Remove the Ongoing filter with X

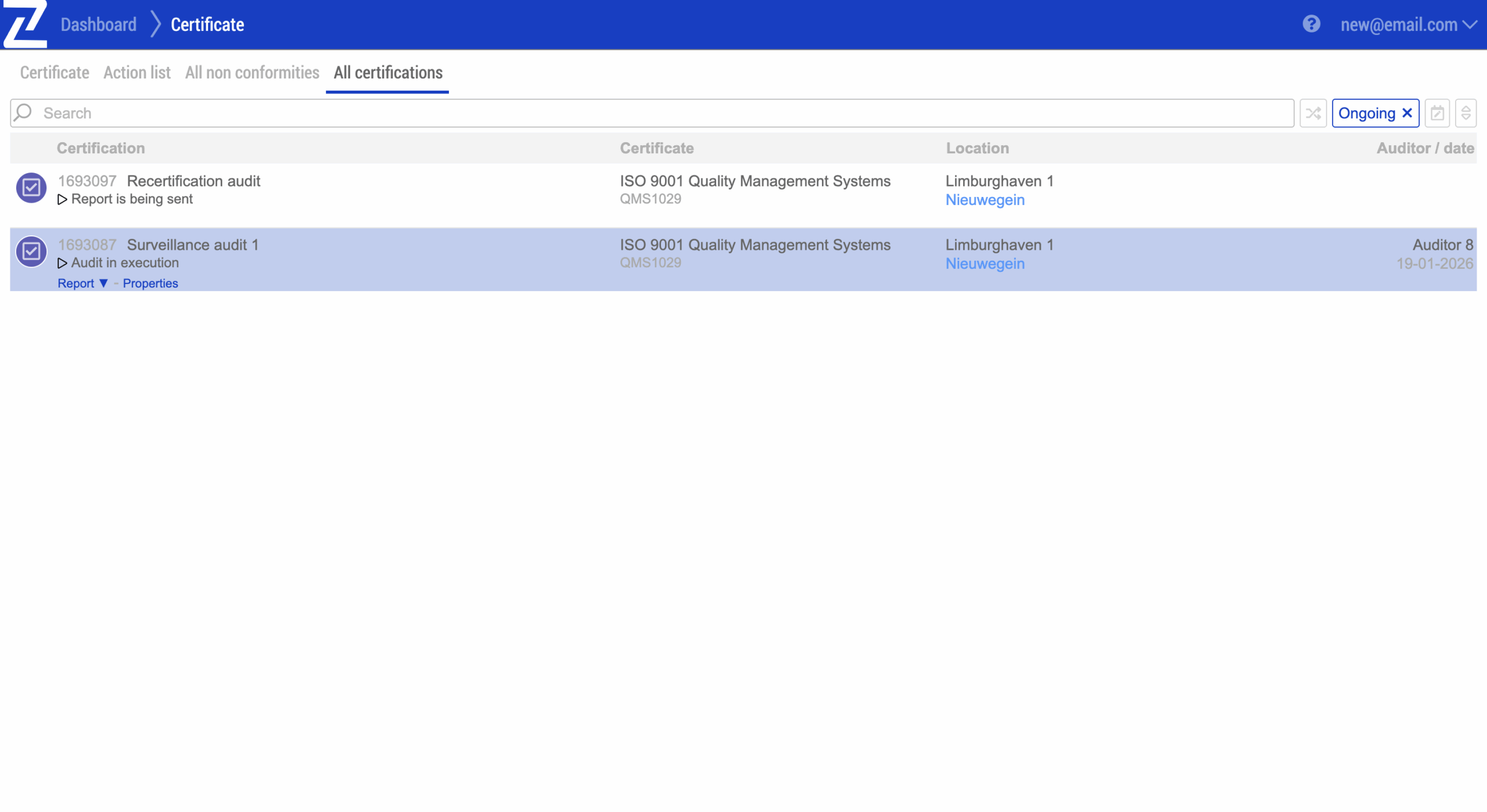click(1407, 113)
